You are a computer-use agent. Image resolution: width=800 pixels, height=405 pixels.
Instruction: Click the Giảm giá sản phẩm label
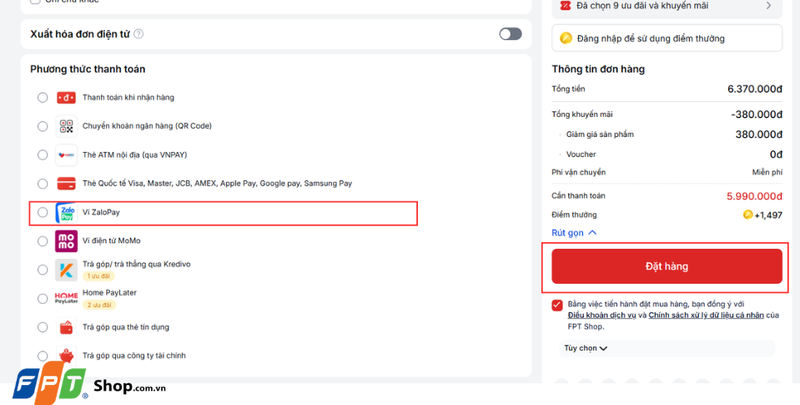tap(600, 134)
